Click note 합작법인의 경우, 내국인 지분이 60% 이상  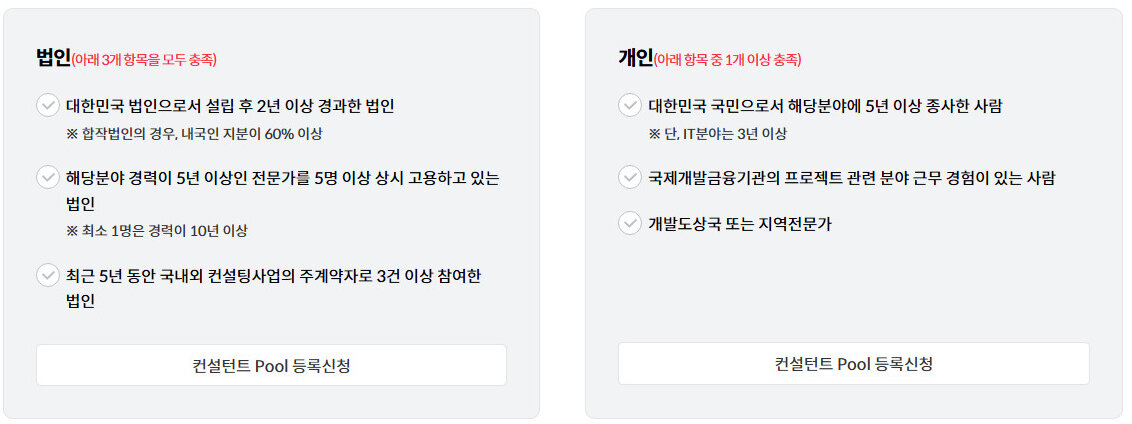[194, 134]
